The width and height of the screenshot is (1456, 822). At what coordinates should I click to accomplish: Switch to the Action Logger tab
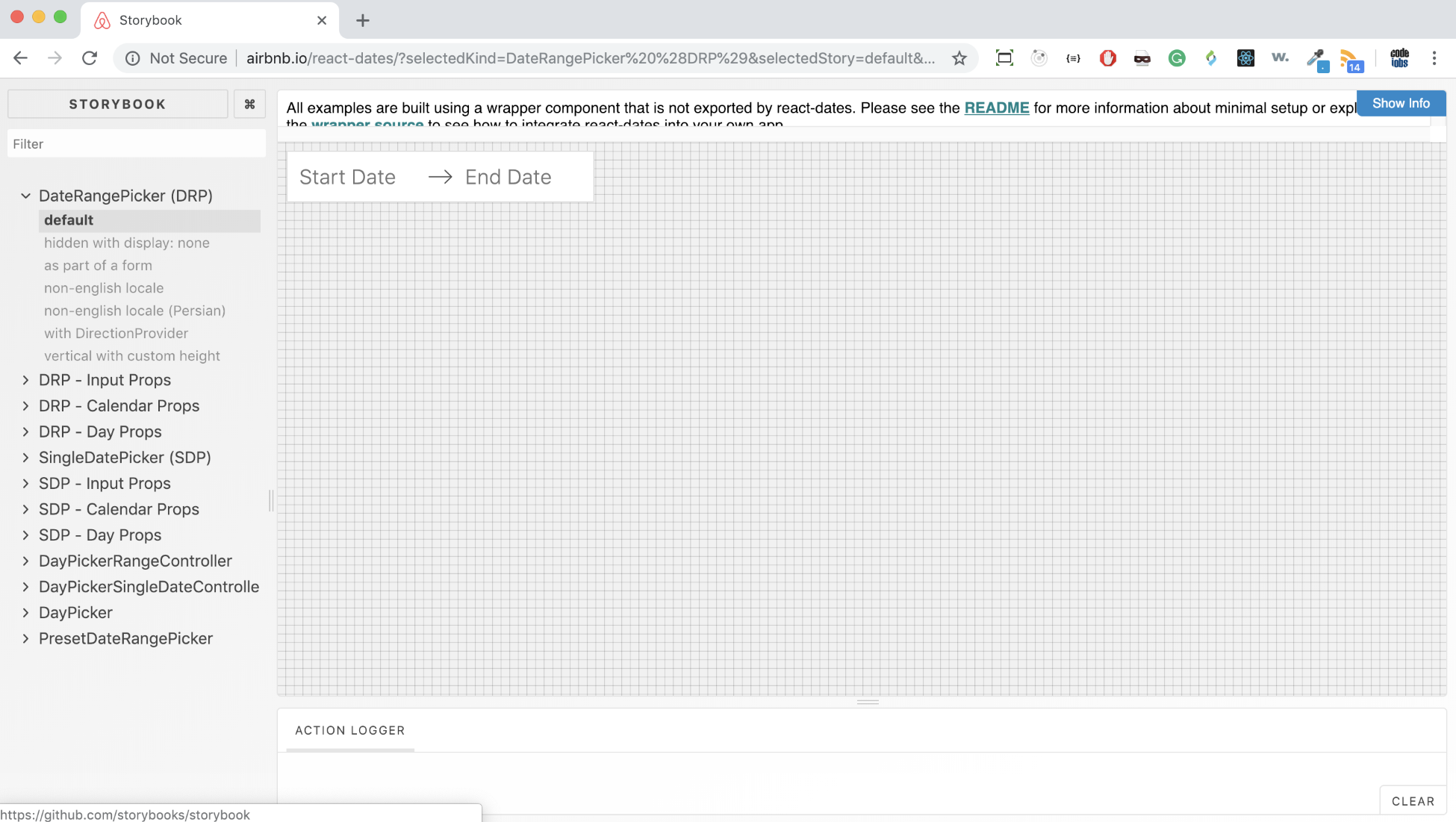click(349, 730)
